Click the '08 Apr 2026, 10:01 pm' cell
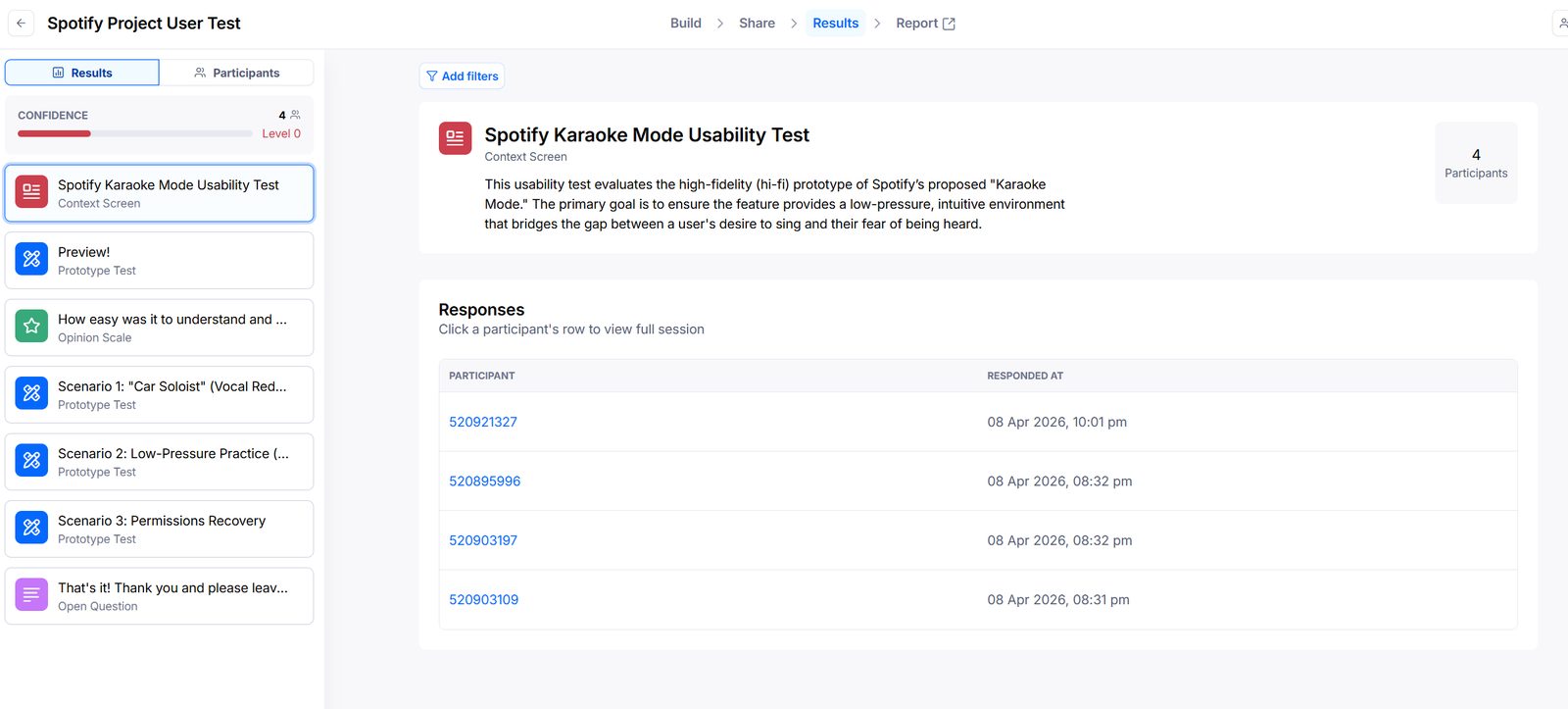Image resolution: width=1568 pixels, height=709 pixels. pos(1056,422)
